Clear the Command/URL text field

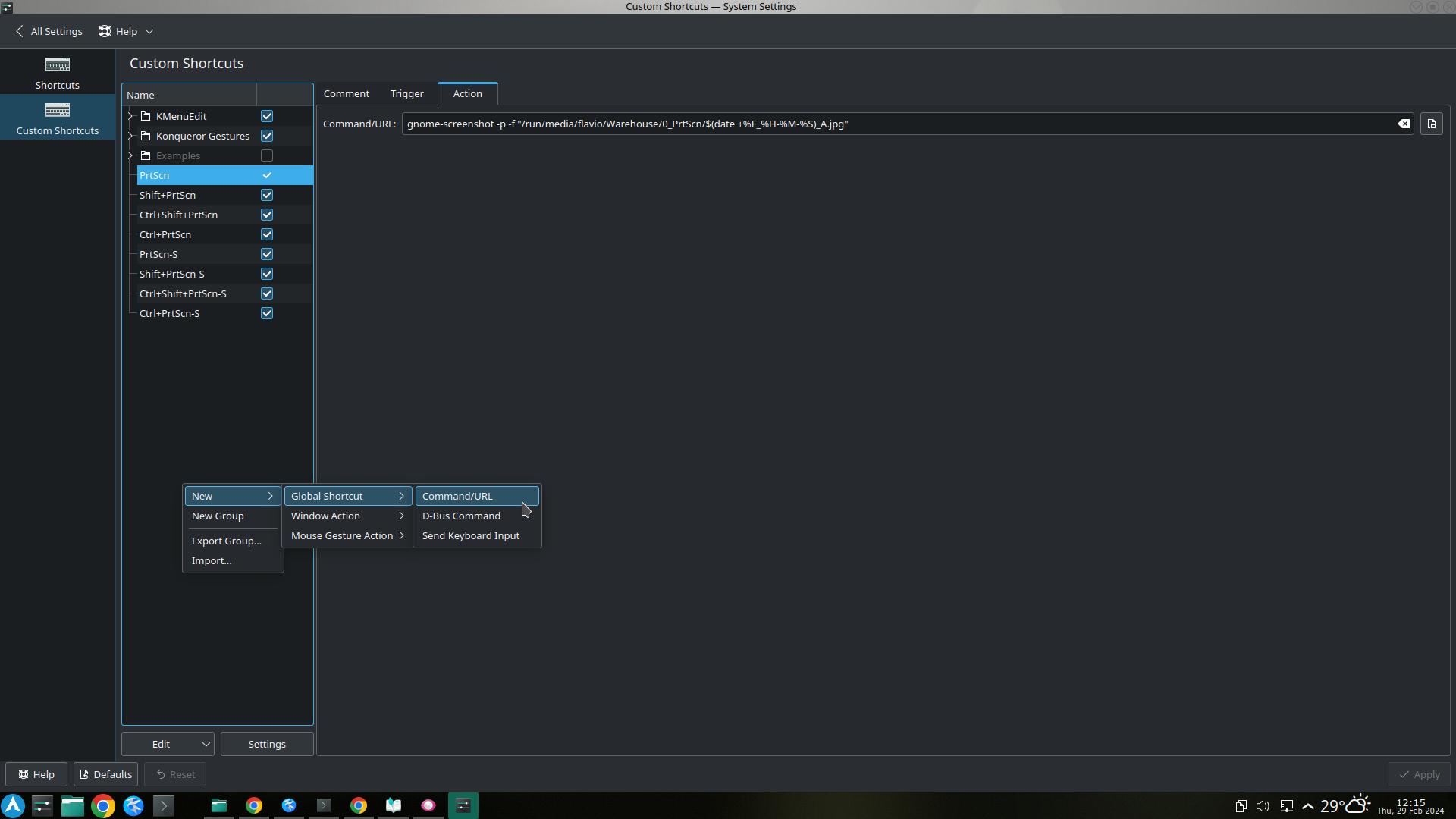(1404, 124)
